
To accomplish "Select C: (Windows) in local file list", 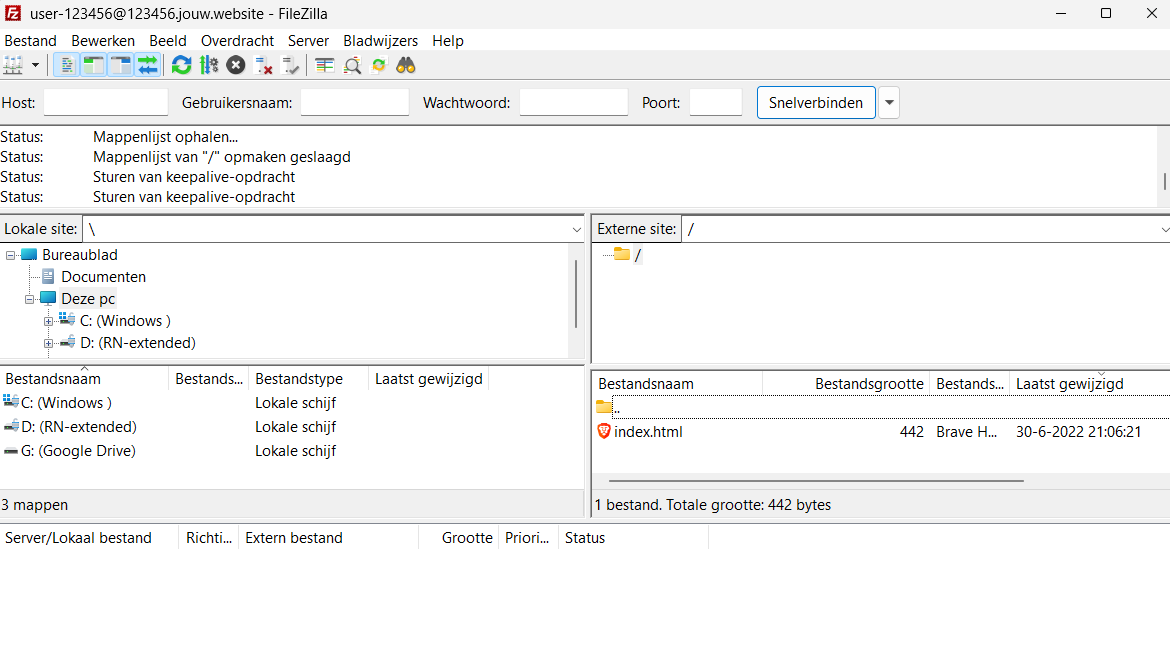I will click(x=66, y=403).
